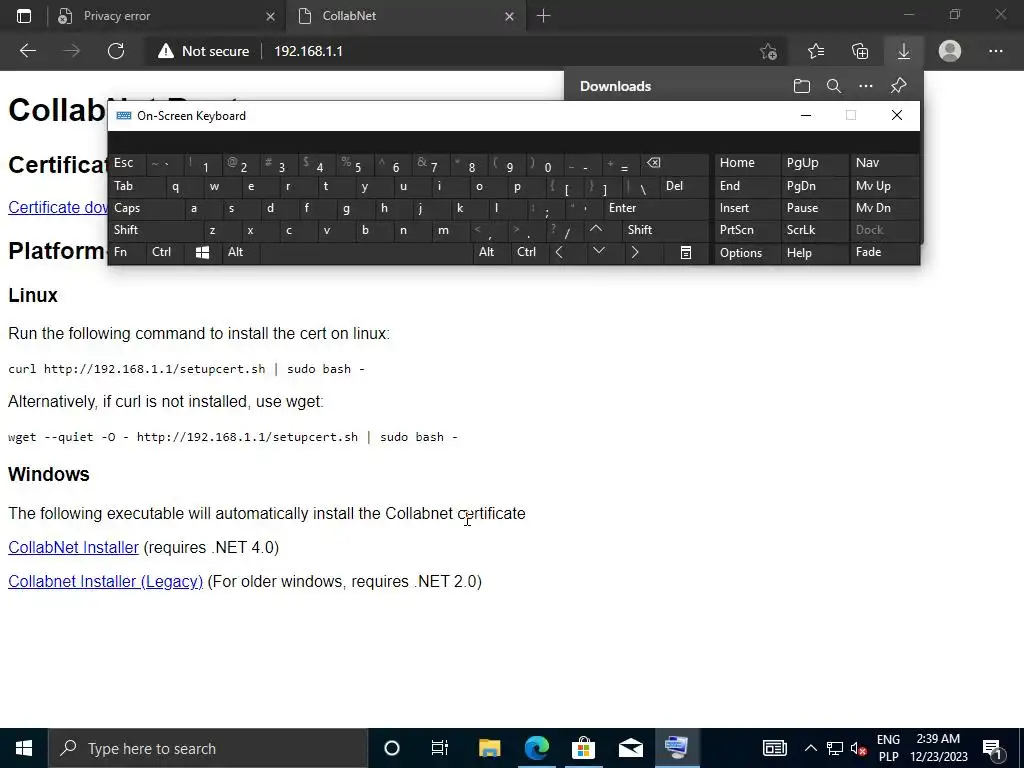Screen dimensions: 1024x768
Task: Toggle left Shift key on keyboard
Action: tap(155, 230)
